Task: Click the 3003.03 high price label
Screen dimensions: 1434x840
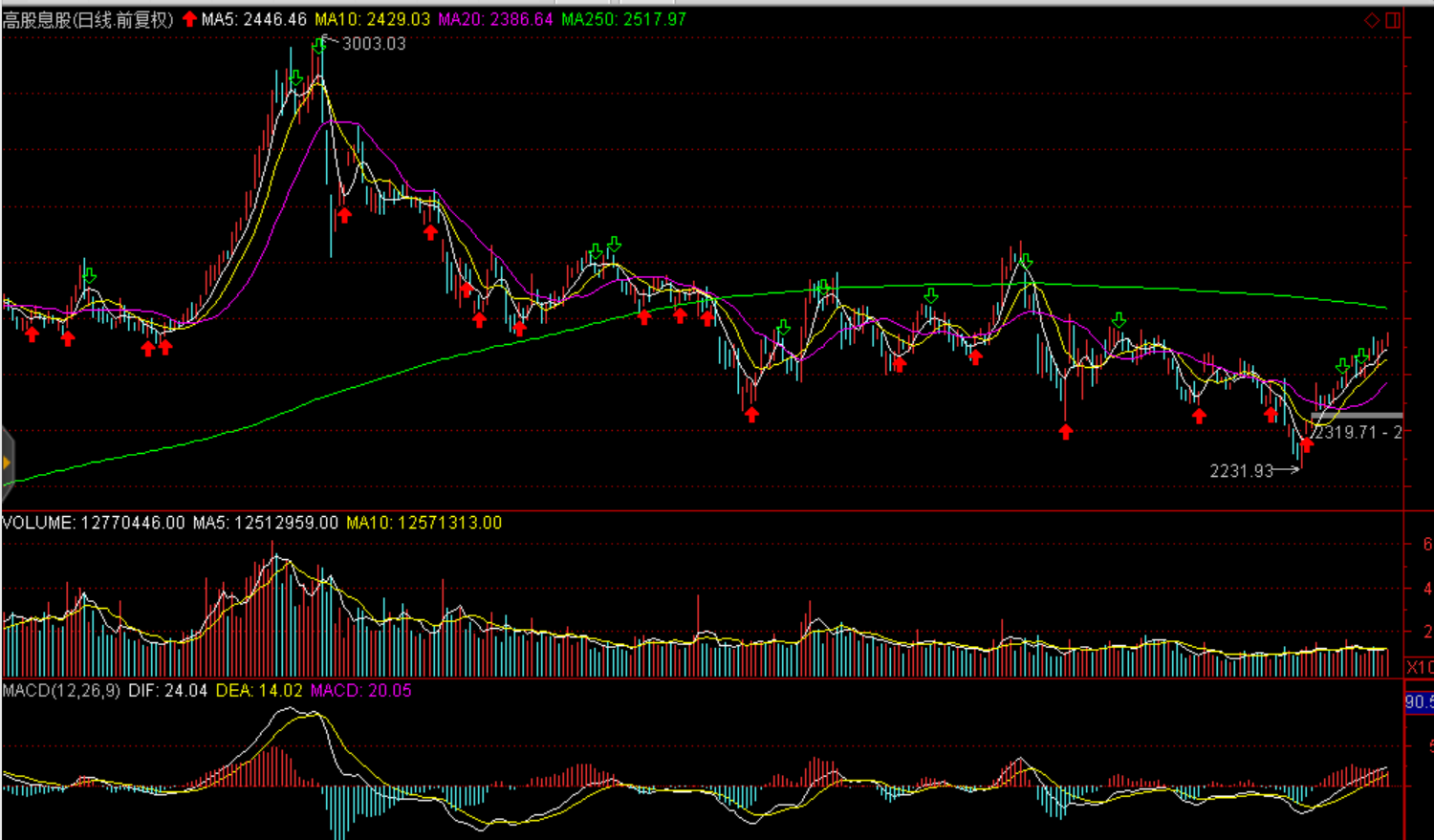Action: tap(374, 44)
